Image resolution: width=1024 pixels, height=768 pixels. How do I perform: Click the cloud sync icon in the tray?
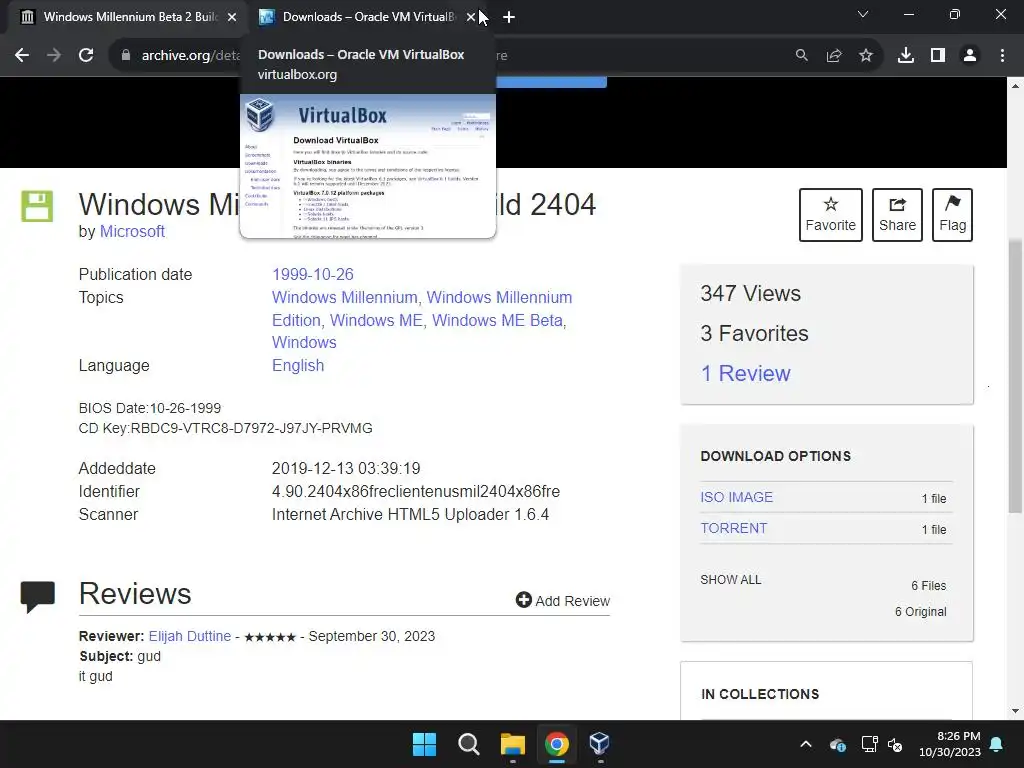[838, 744]
